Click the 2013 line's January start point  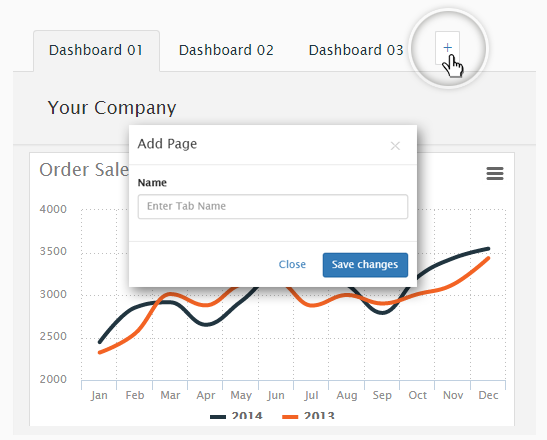(100, 352)
